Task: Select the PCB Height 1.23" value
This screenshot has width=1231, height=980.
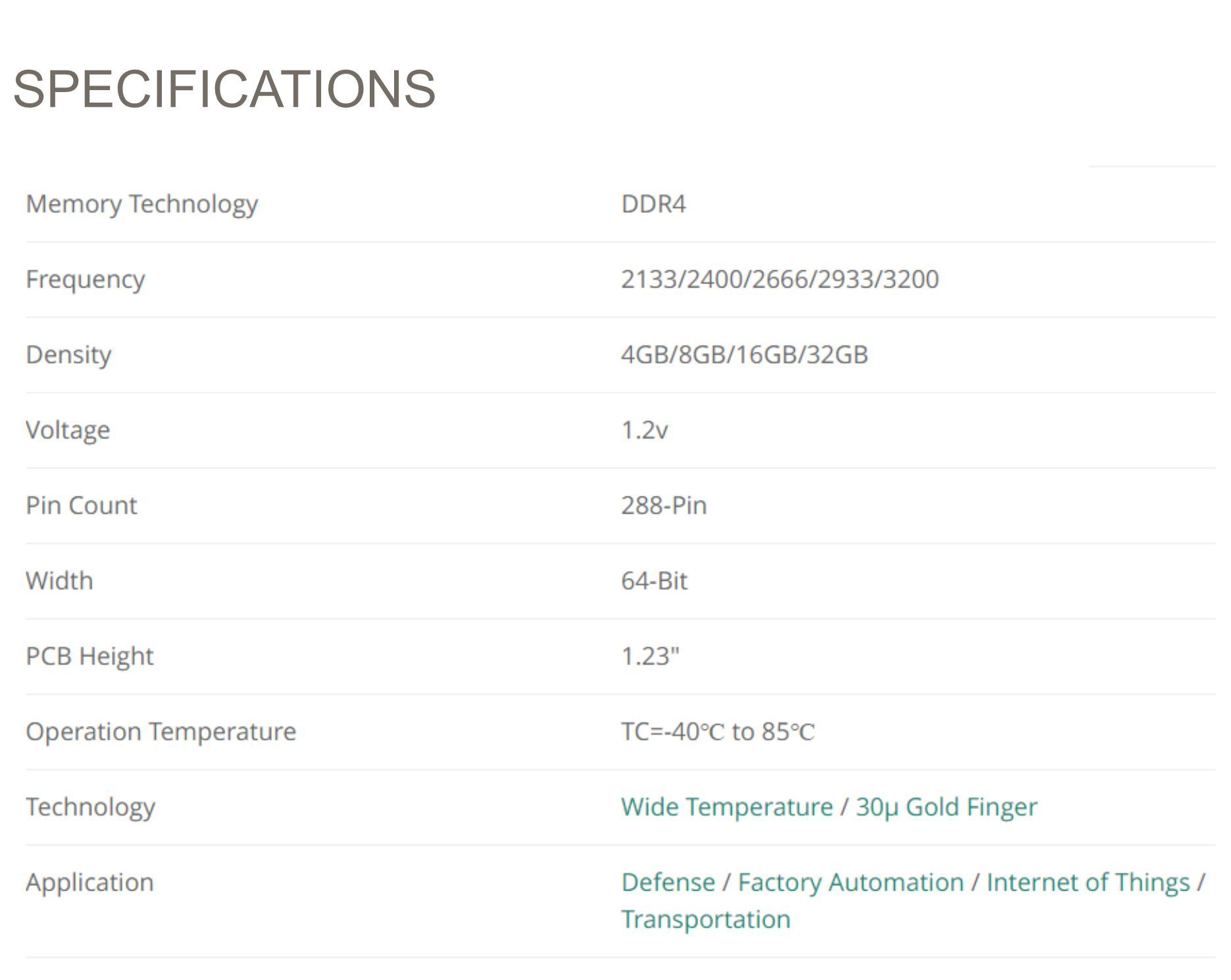Action: point(650,656)
